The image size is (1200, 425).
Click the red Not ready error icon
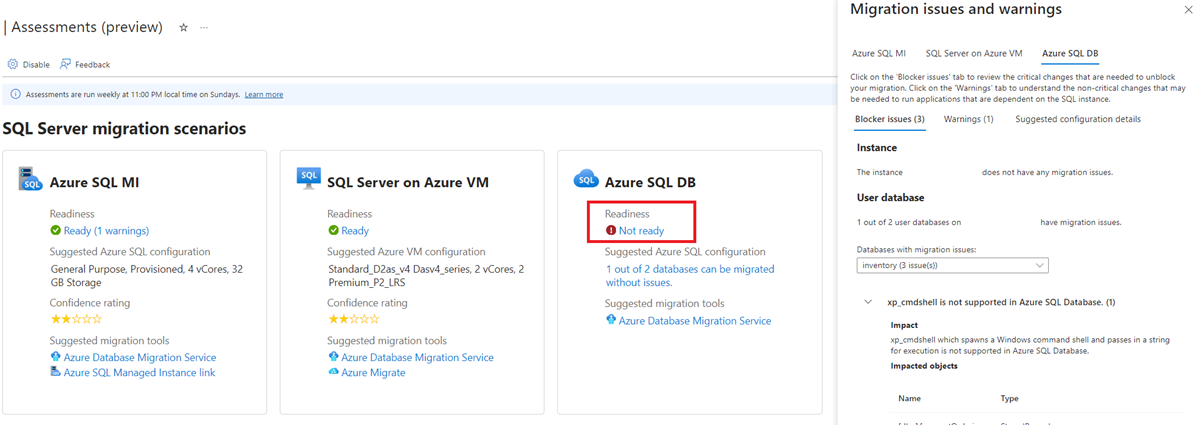611,230
